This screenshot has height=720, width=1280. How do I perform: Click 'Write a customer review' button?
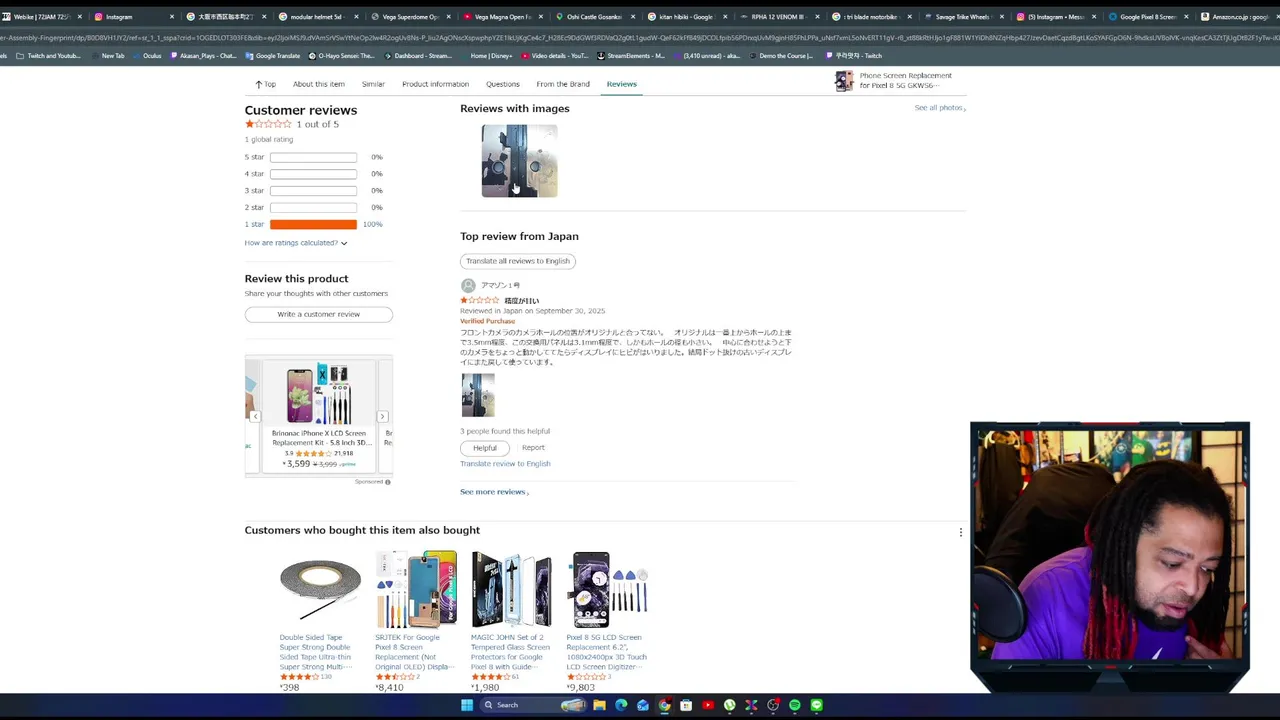coord(318,314)
